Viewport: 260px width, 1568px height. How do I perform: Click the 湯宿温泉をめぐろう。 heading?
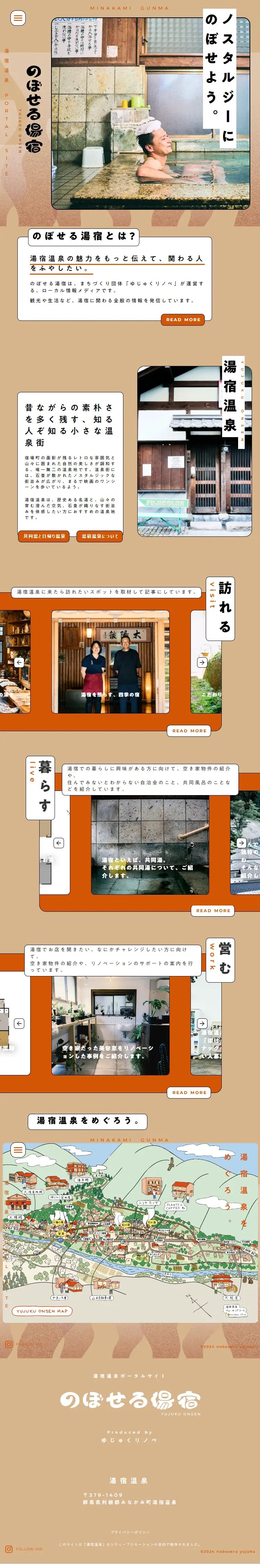(x=88, y=1120)
